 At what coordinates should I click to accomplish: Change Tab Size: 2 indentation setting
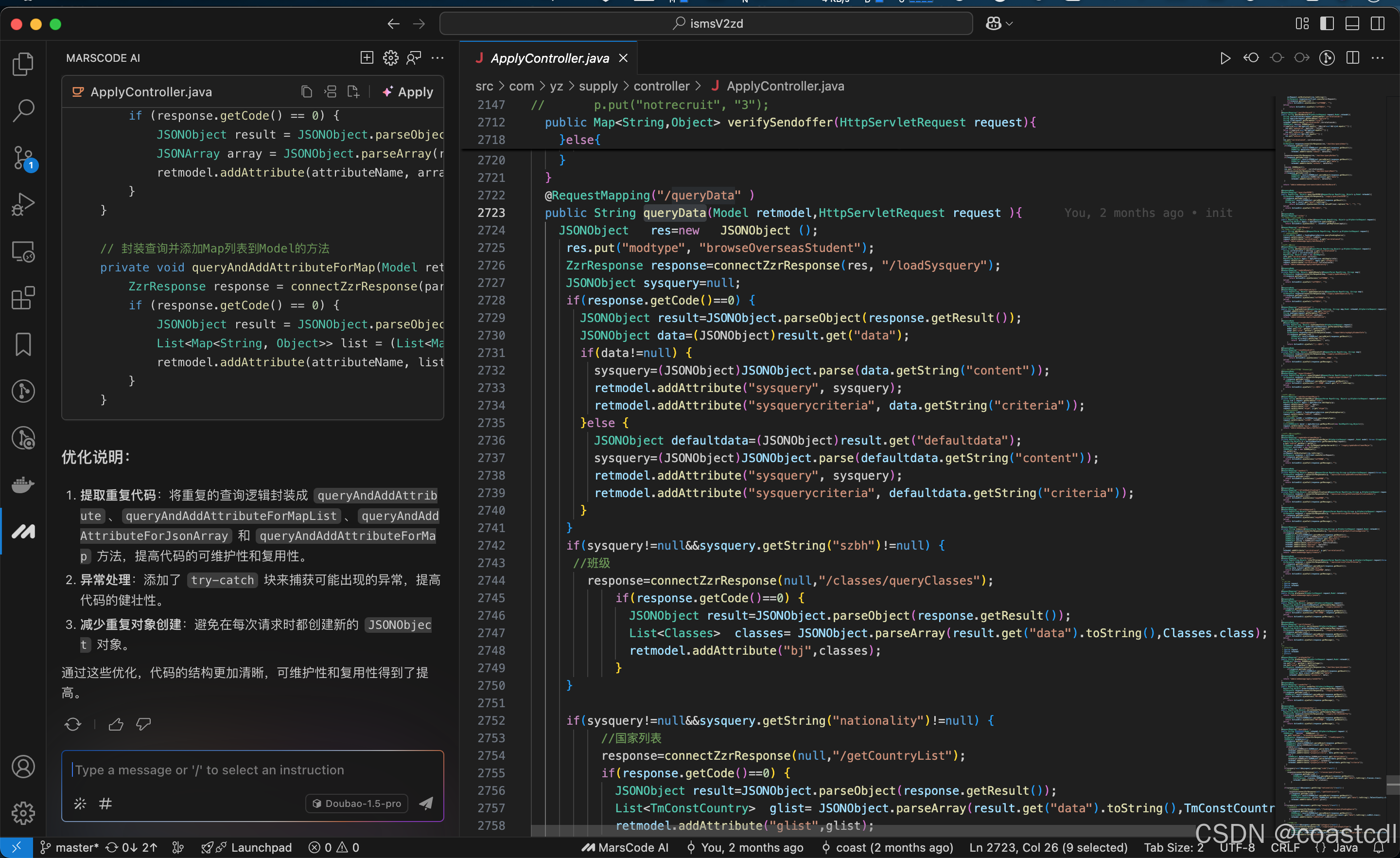pos(1174,847)
